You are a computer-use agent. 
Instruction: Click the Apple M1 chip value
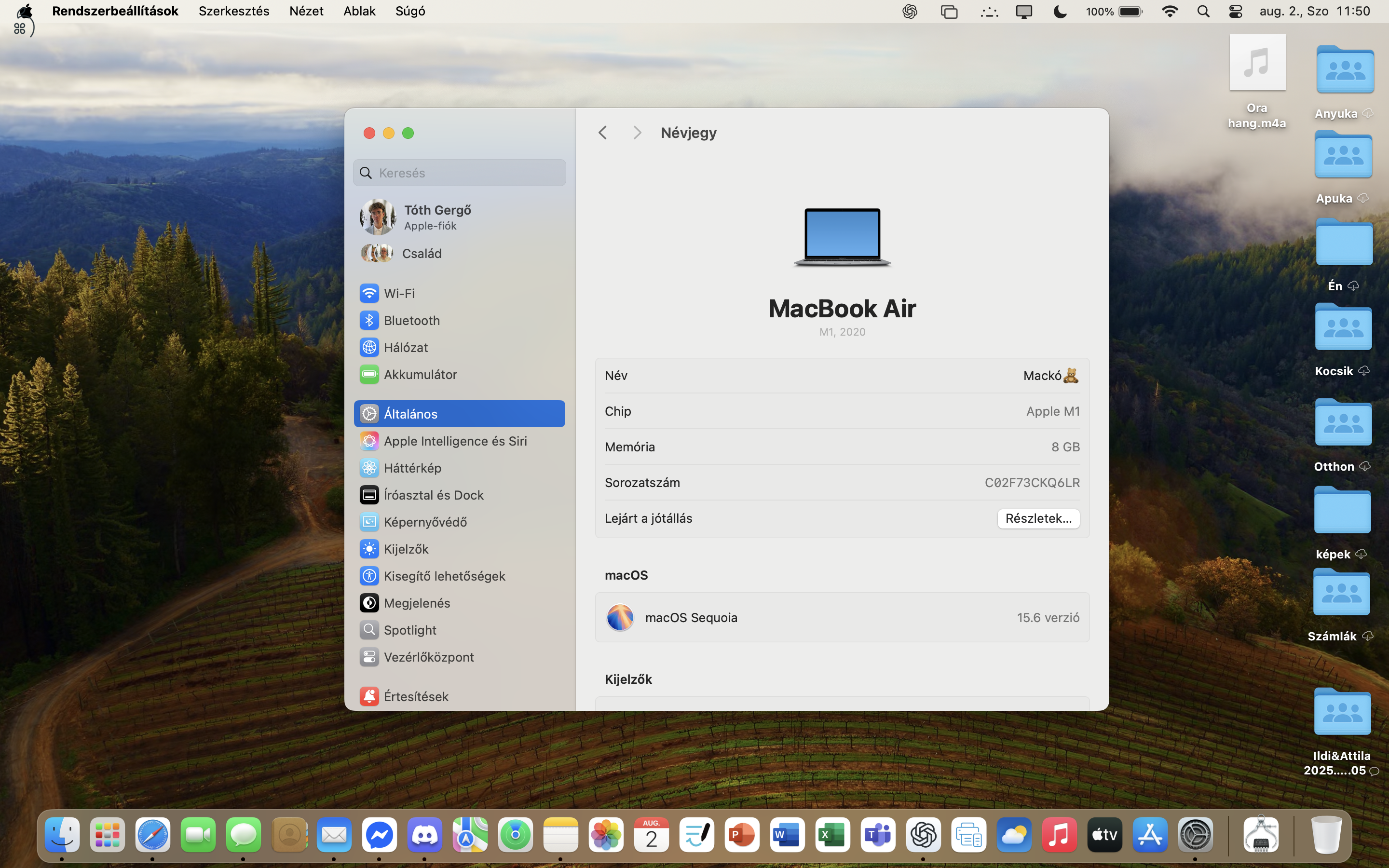tap(1053, 411)
